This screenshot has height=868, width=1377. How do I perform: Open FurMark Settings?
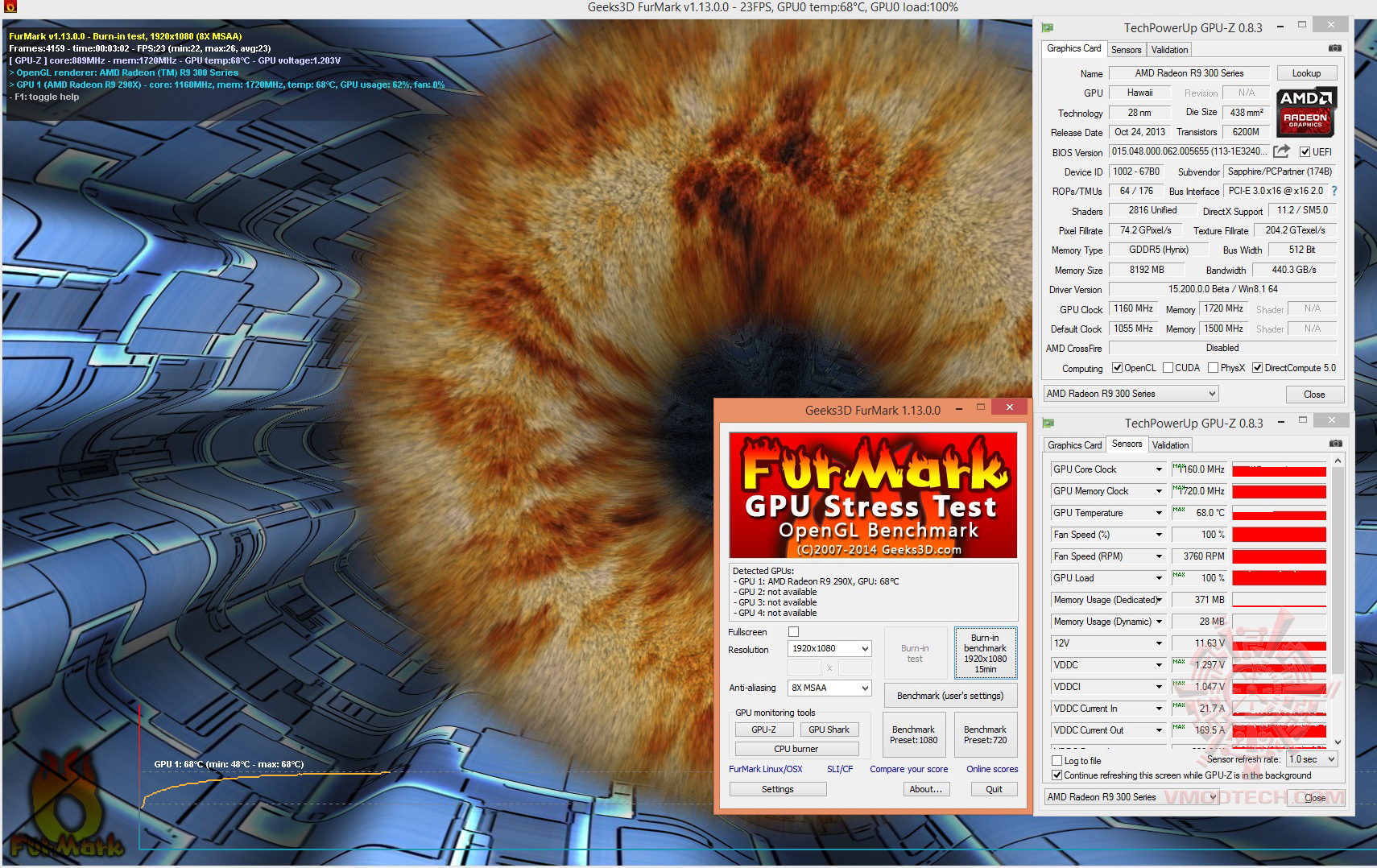pos(778,789)
